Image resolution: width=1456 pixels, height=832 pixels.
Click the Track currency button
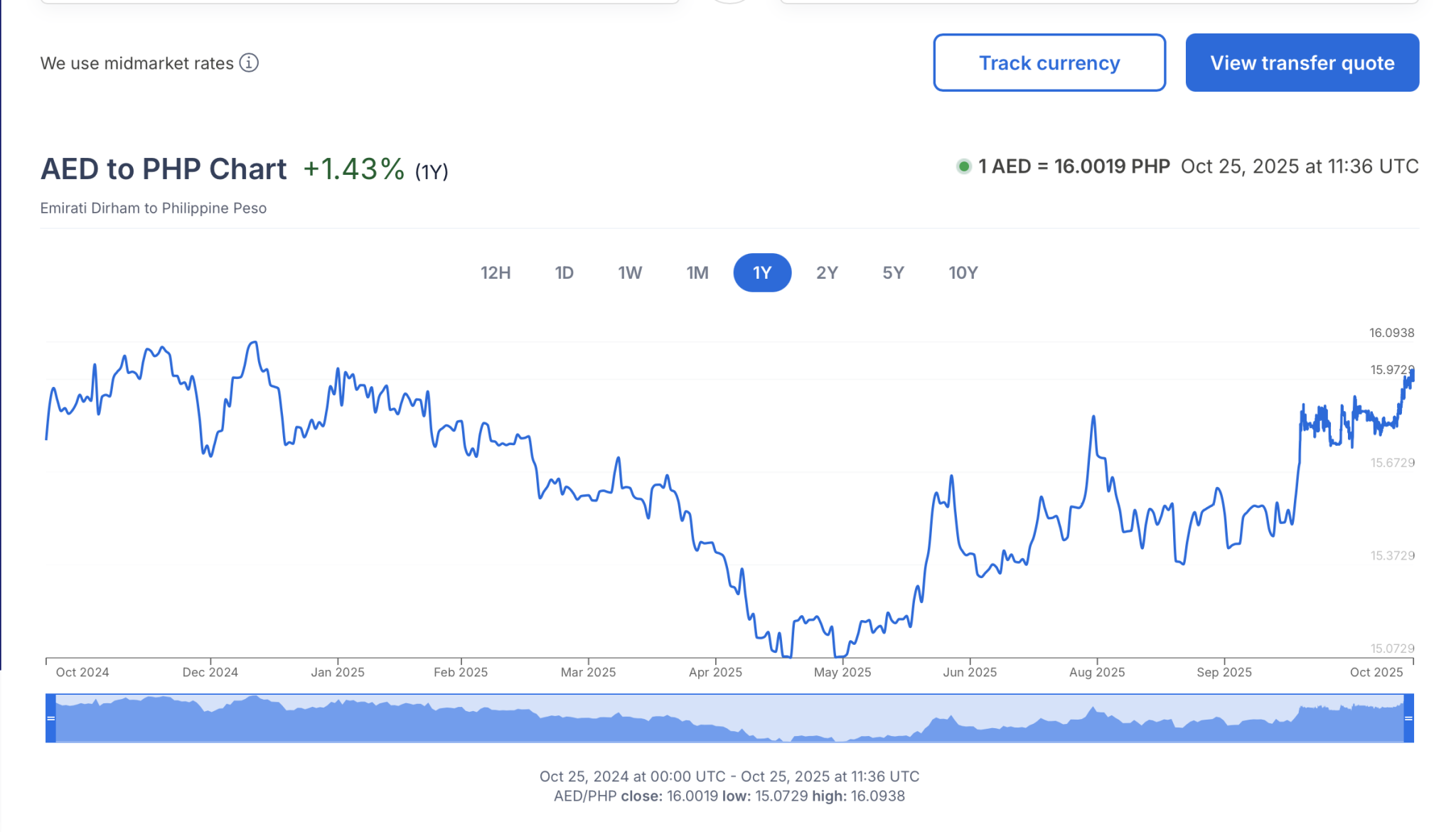pyautogui.click(x=1049, y=63)
